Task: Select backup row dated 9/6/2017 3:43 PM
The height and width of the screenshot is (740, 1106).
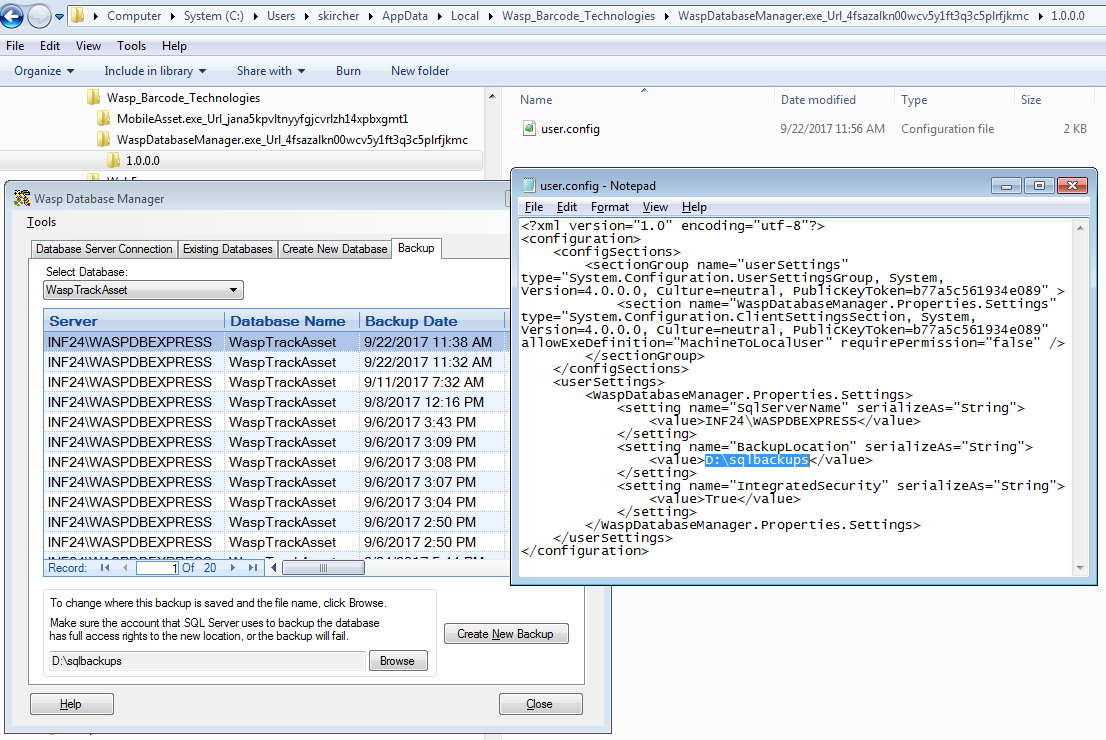Action: point(276,422)
